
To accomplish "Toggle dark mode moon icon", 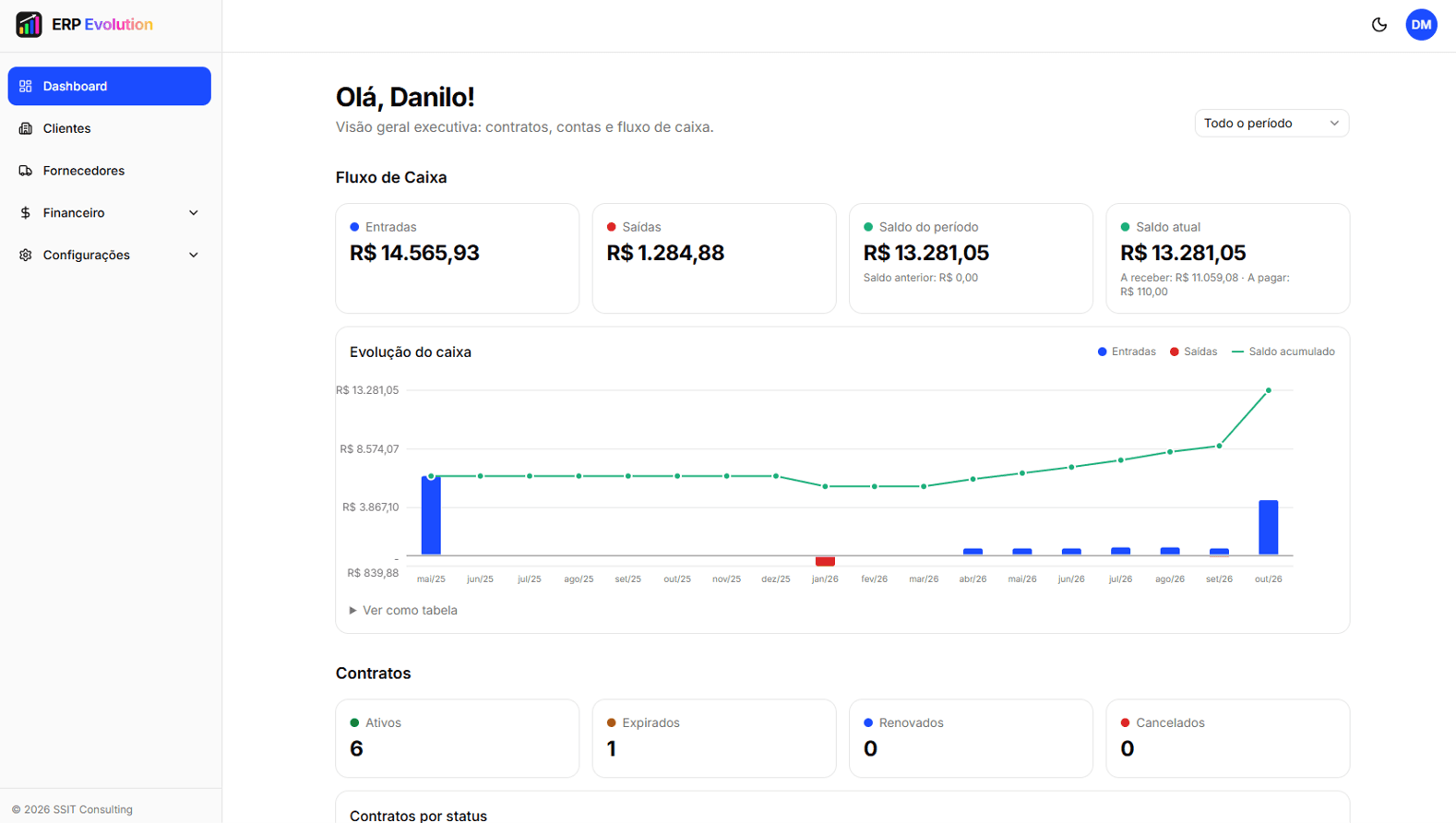I will point(1379,25).
